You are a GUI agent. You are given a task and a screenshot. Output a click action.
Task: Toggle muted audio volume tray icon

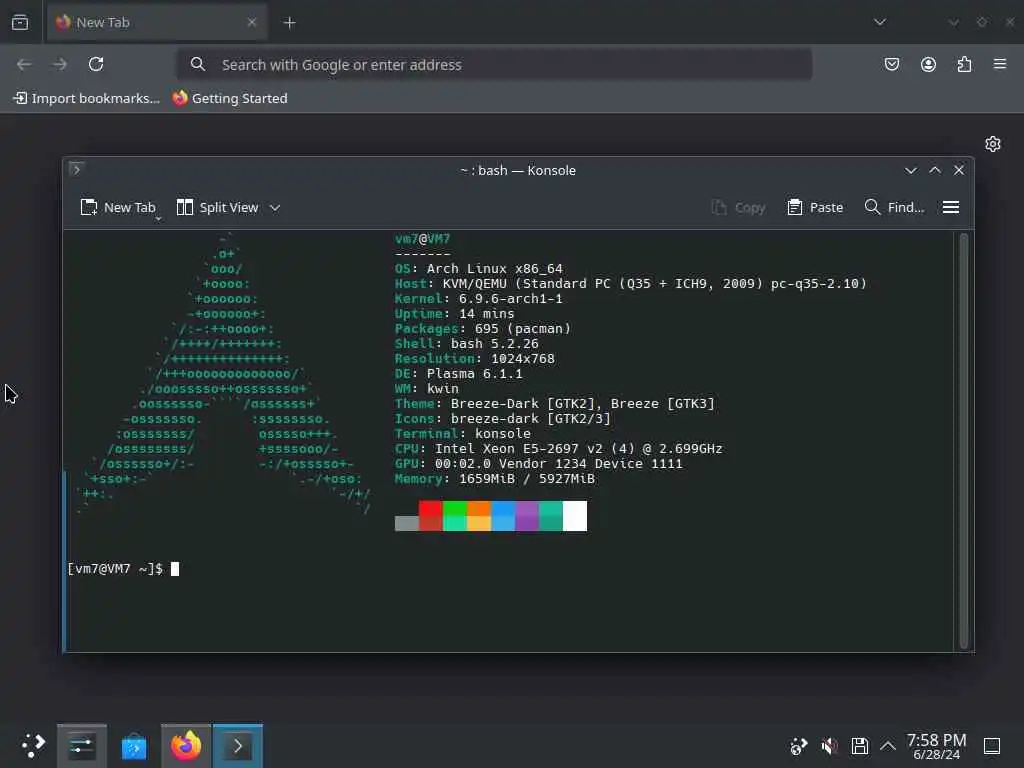(829, 746)
